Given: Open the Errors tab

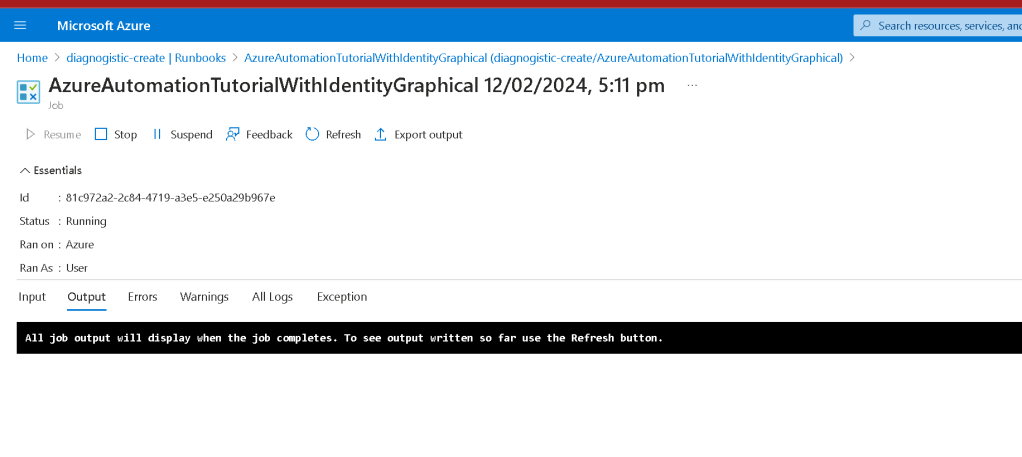Looking at the screenshot, I should pos(143,297).
